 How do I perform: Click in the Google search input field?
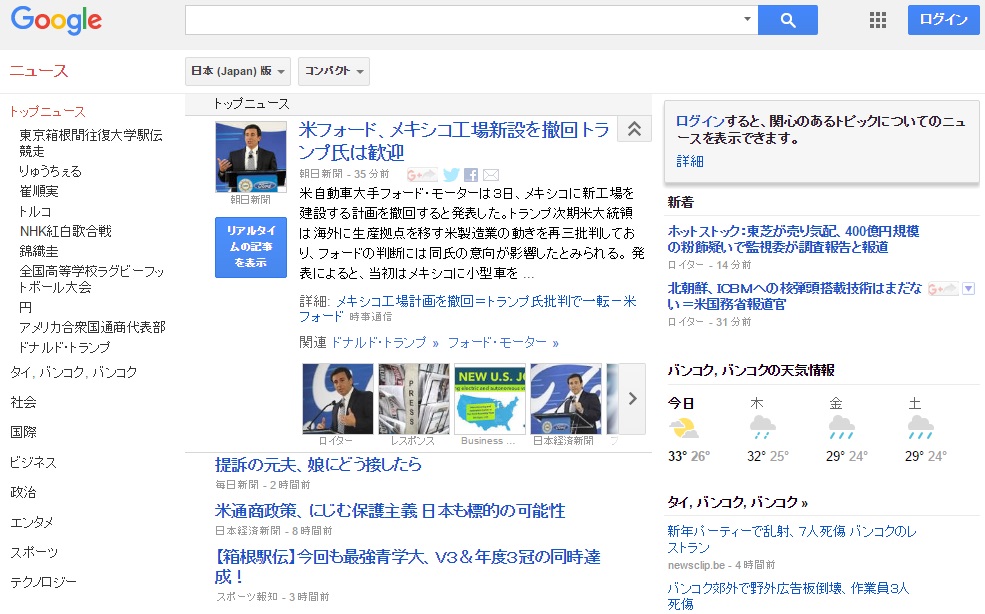coord(463,20)
